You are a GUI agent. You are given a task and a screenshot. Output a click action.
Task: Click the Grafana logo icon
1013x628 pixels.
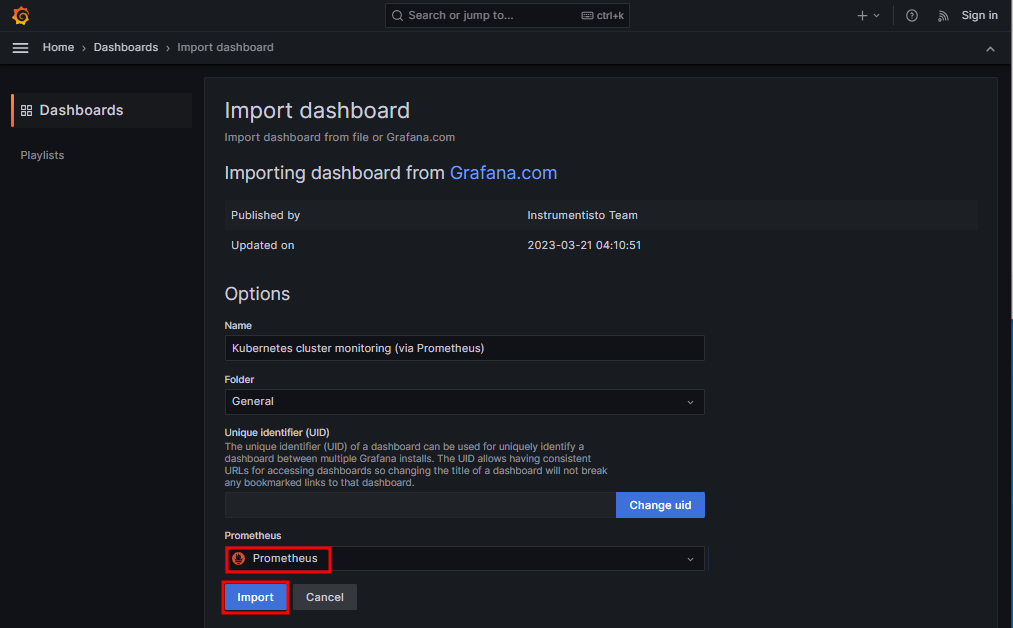tap(21, 16)
